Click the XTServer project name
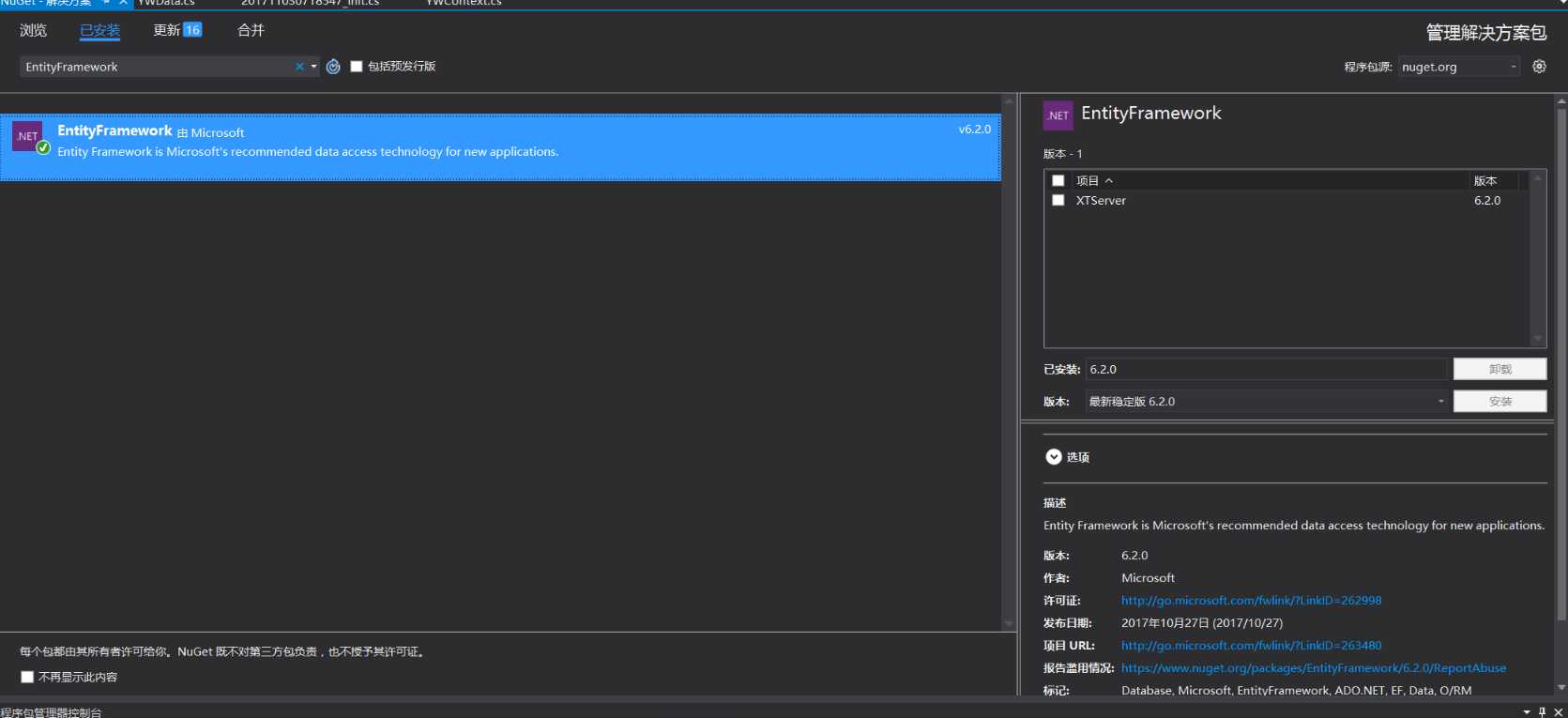1568x718 pixels. pyautogui.click(x=1101, y=200)
